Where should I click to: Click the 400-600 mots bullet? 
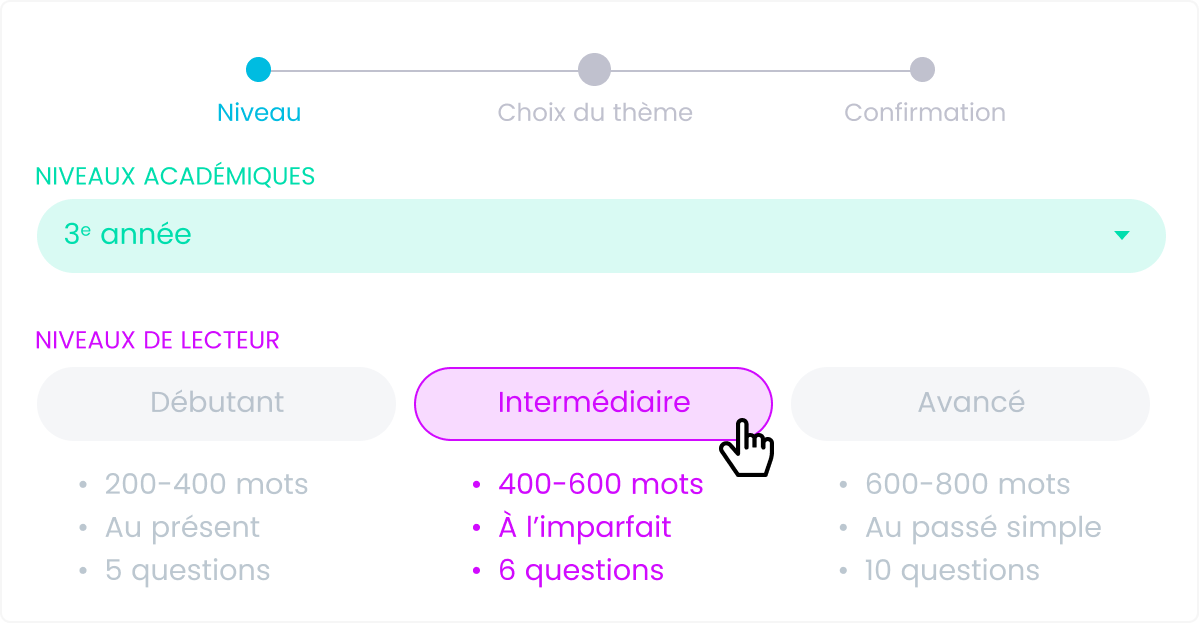pyautogui.click(x=600, y=485)
